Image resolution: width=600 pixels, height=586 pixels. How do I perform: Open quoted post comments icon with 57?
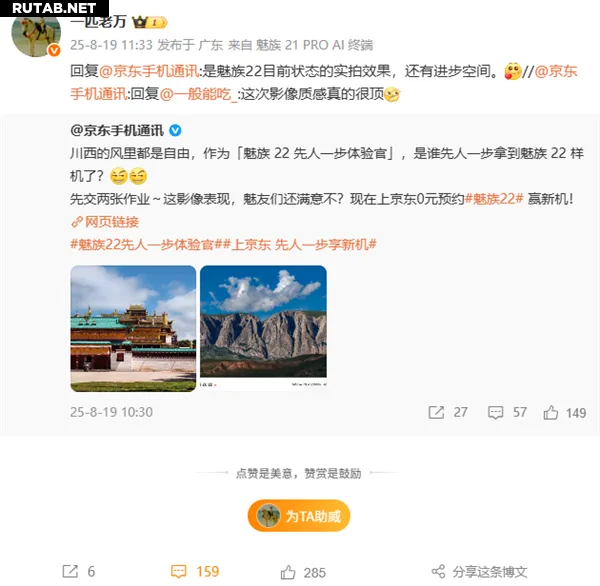coord(495,413)
